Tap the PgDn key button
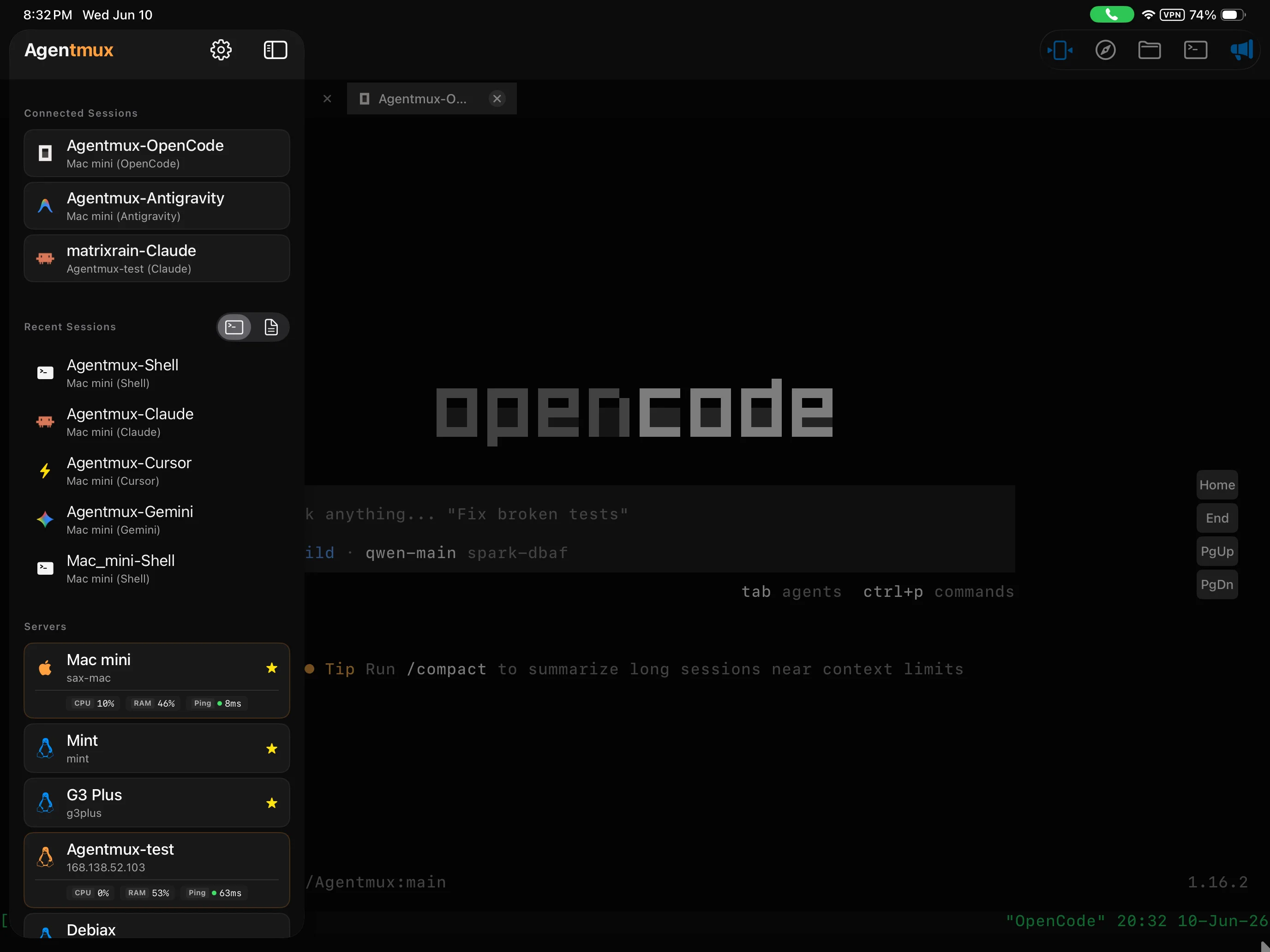The image size is (1270, 952). [x=1216, y=585]
